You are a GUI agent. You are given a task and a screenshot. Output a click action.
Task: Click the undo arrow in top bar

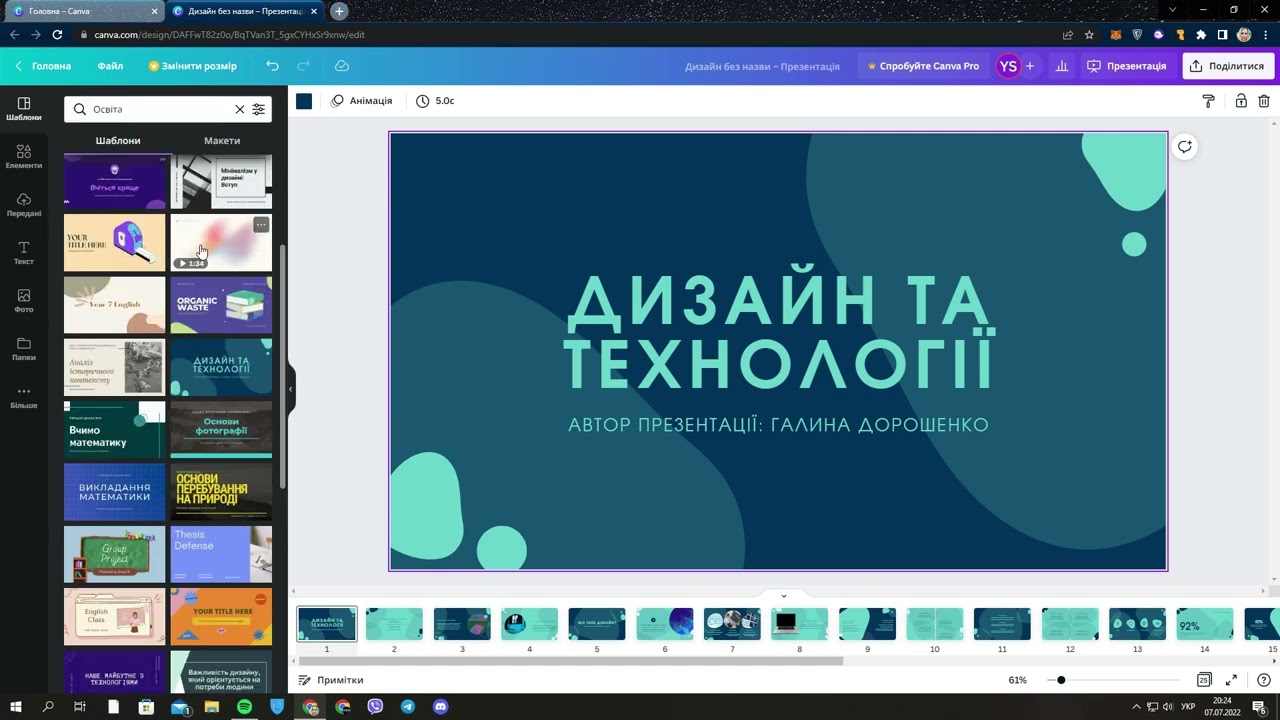coord(272,66)
